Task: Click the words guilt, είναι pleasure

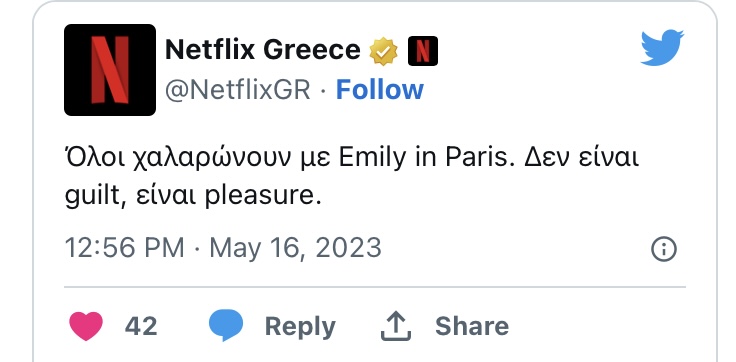Action: (193, 194)
